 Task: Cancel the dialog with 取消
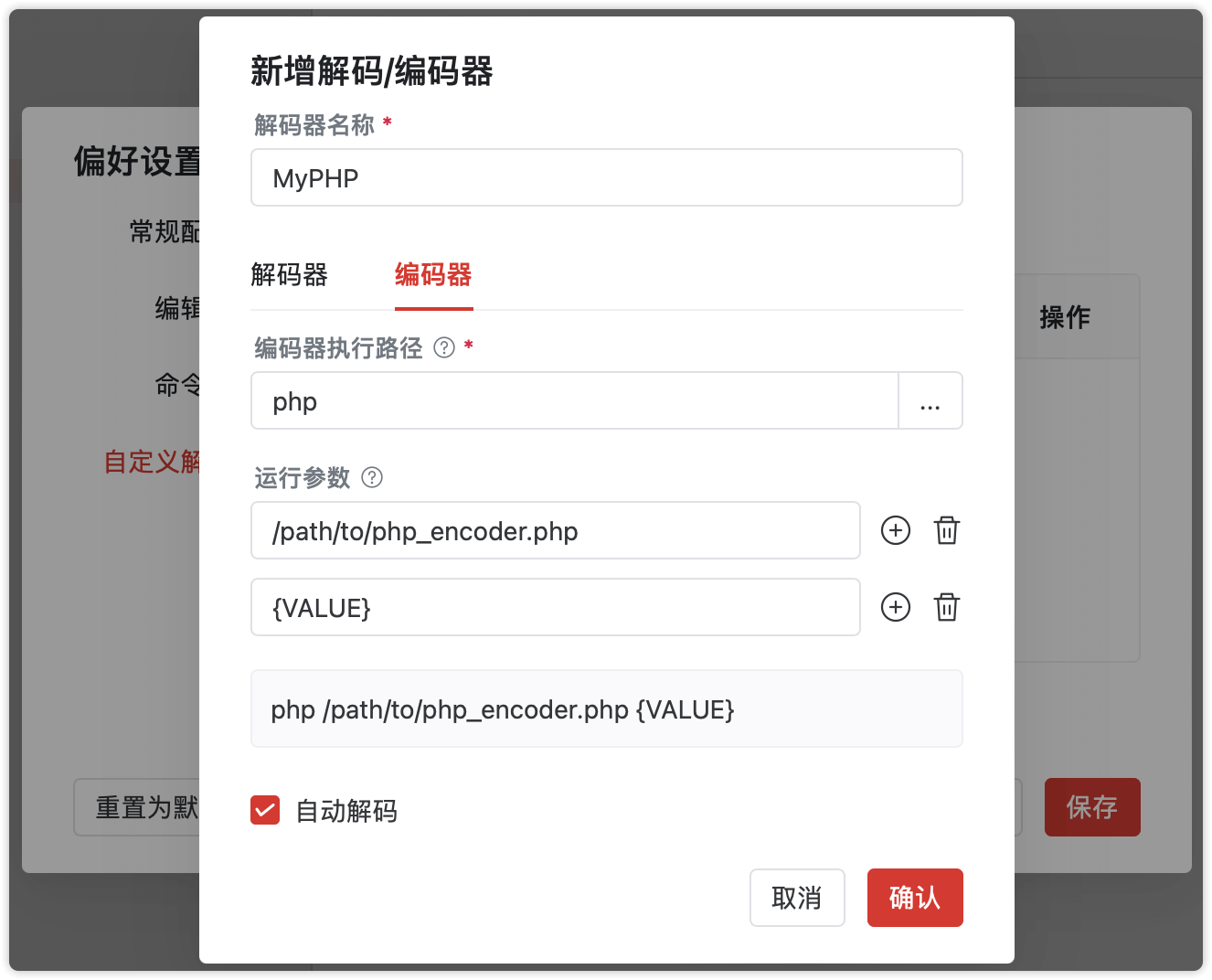coord(797,898)
